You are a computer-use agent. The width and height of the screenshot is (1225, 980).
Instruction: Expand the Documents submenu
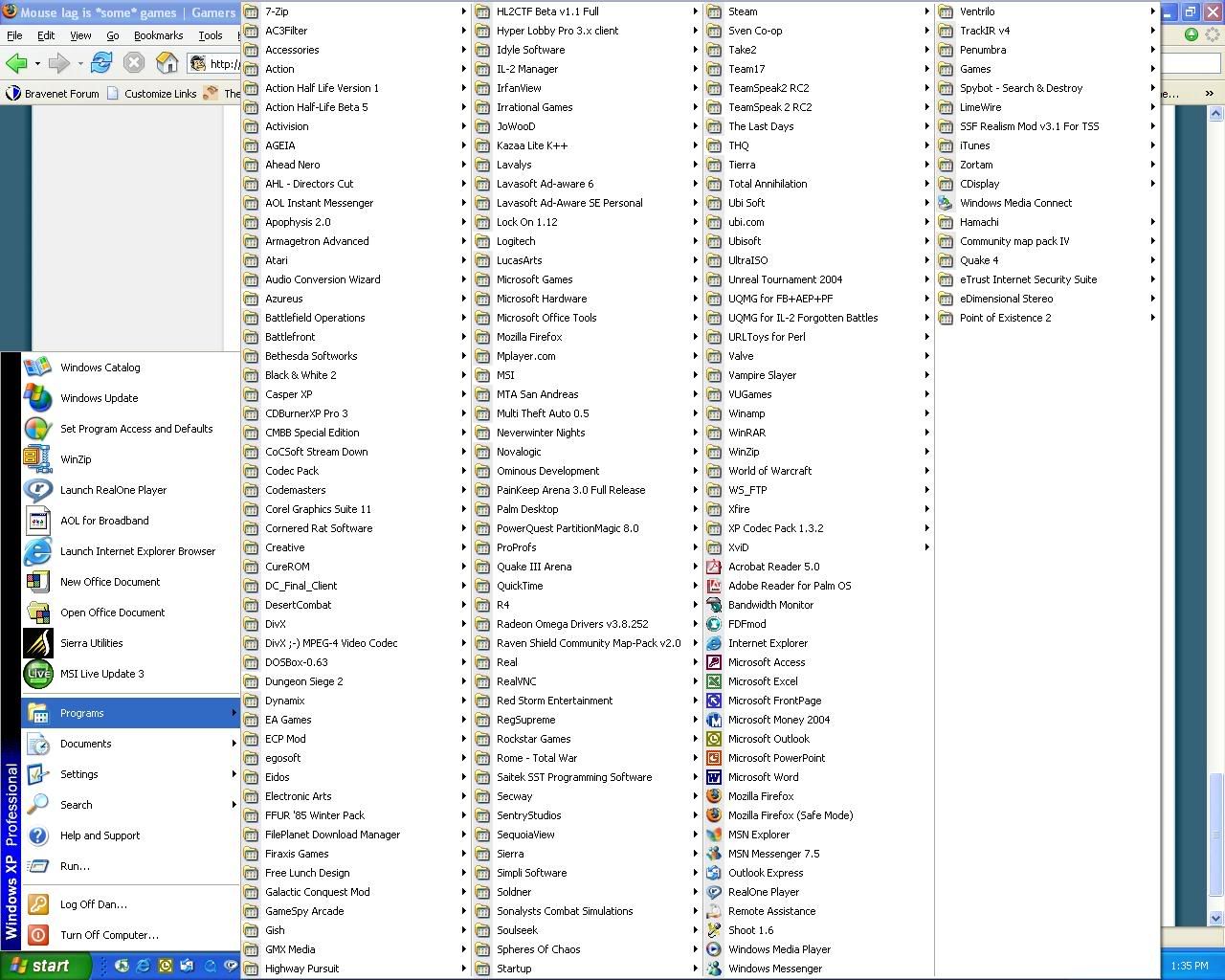point(130,744)
